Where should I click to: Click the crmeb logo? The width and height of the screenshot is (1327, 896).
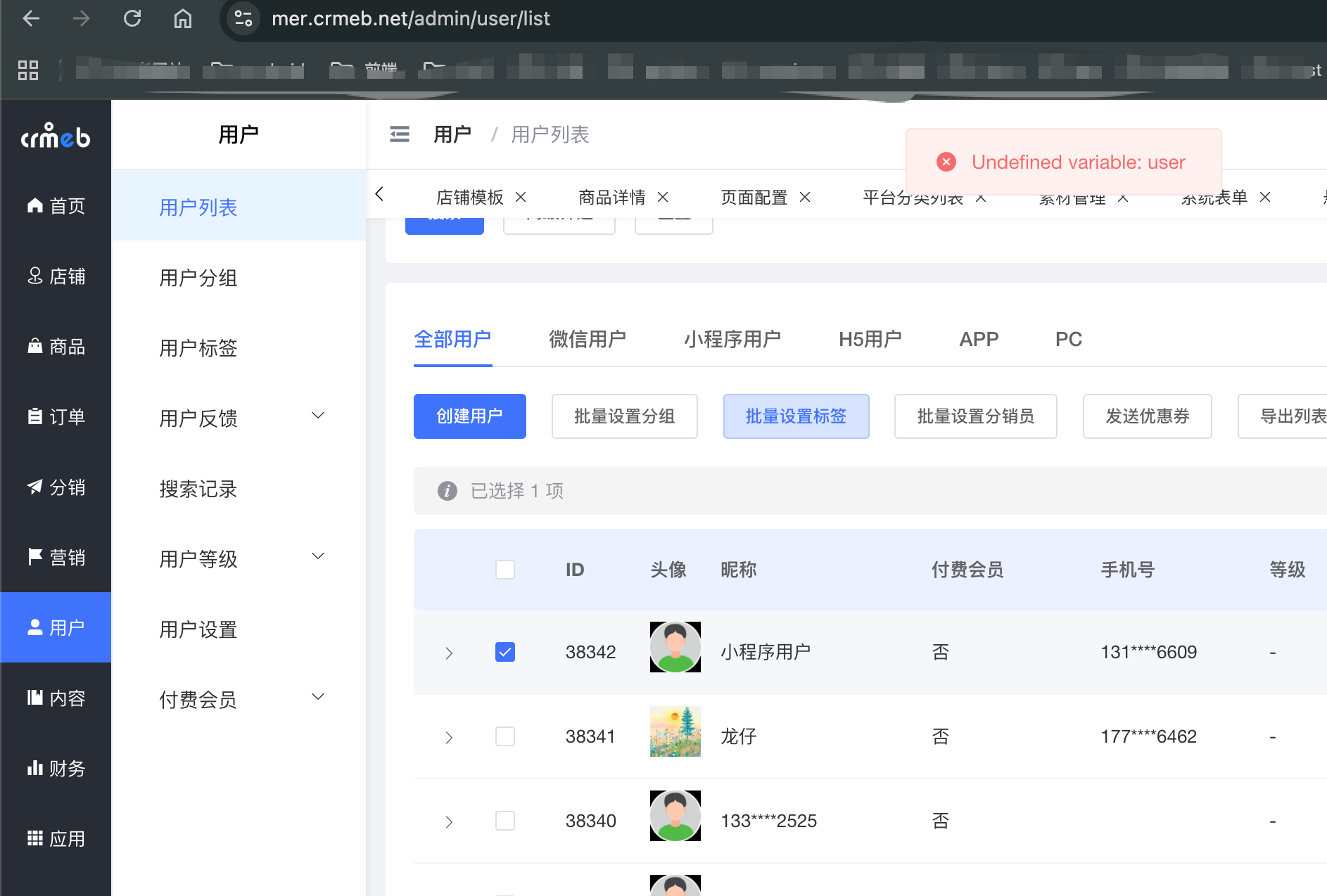click(56, 136)
